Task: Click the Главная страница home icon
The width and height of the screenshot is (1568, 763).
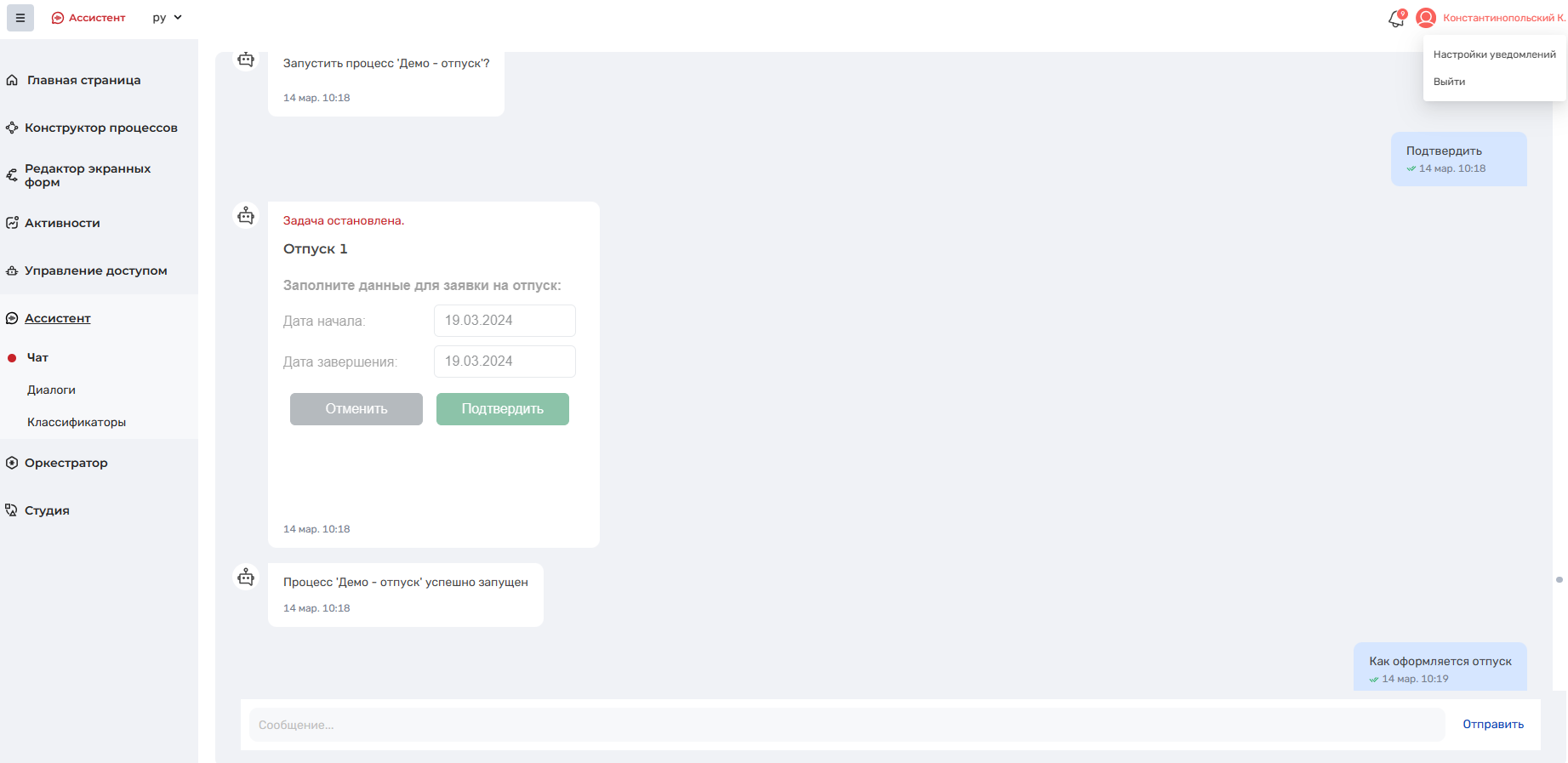Action: point(12,80)
